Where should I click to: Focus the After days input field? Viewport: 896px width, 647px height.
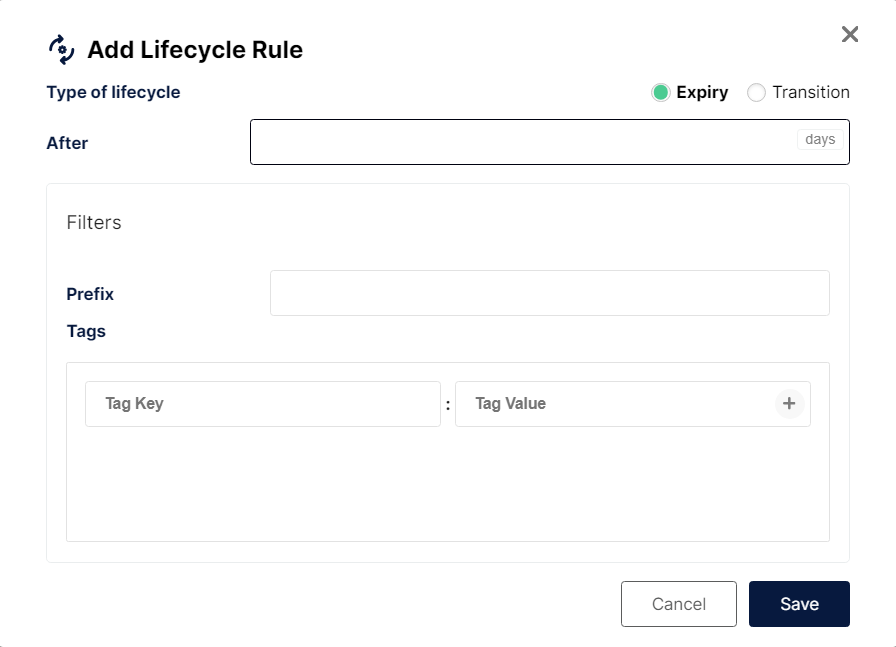520,142
